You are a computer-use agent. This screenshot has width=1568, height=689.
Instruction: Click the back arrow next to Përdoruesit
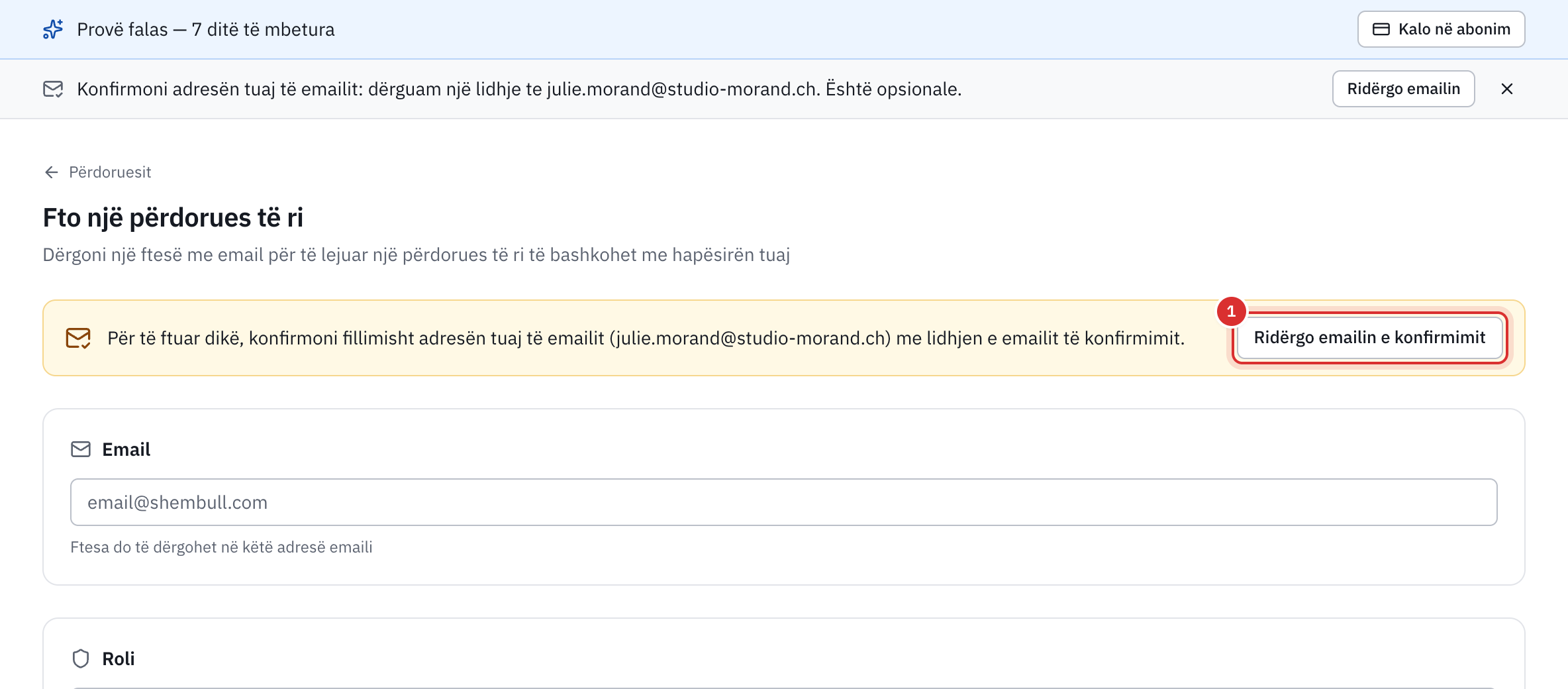point(51,172)
